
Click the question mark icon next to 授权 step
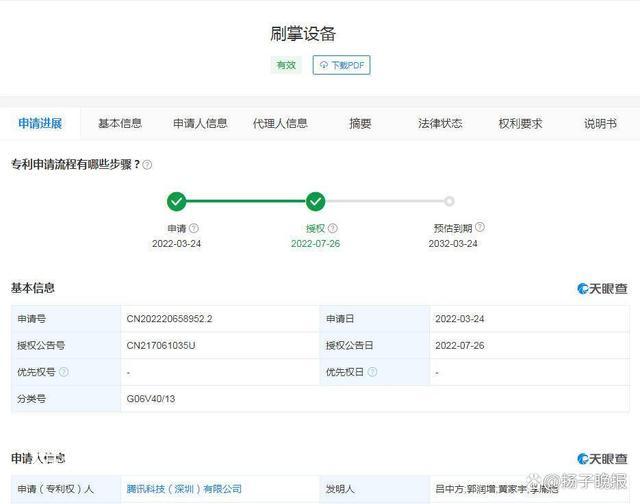point(333,228)
